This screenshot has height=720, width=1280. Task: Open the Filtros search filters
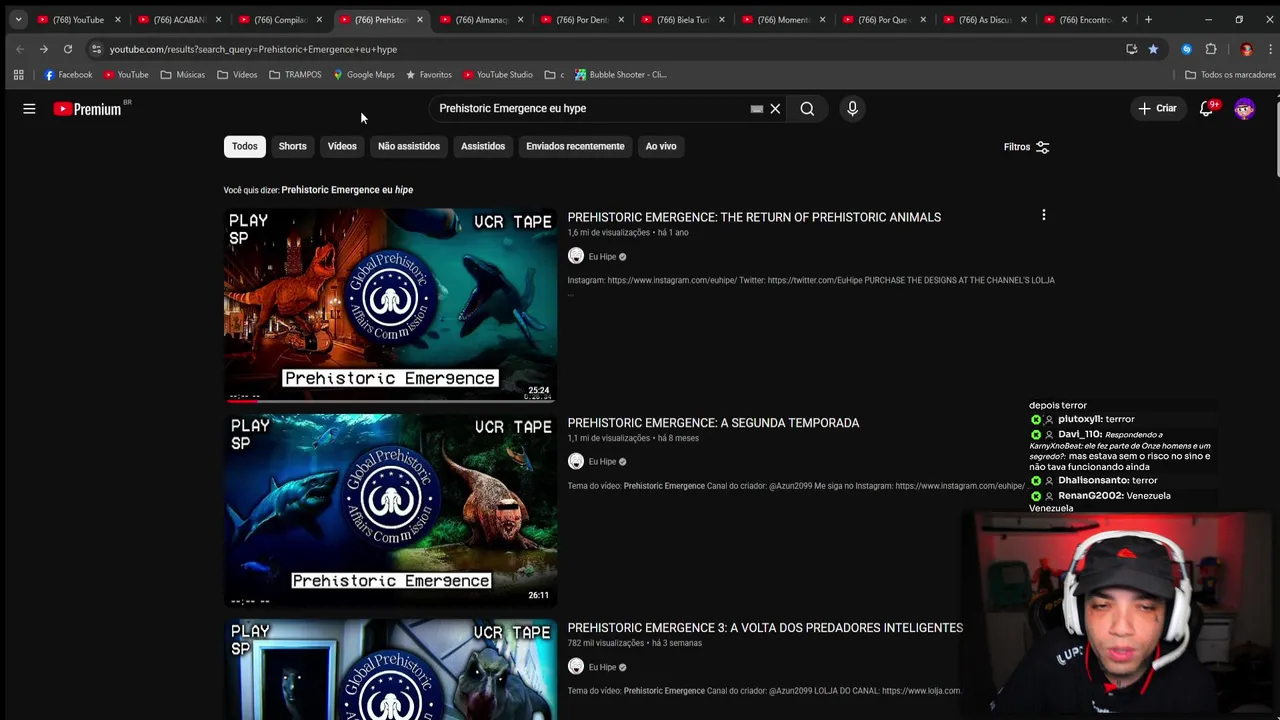click(x=1027, y=147)
